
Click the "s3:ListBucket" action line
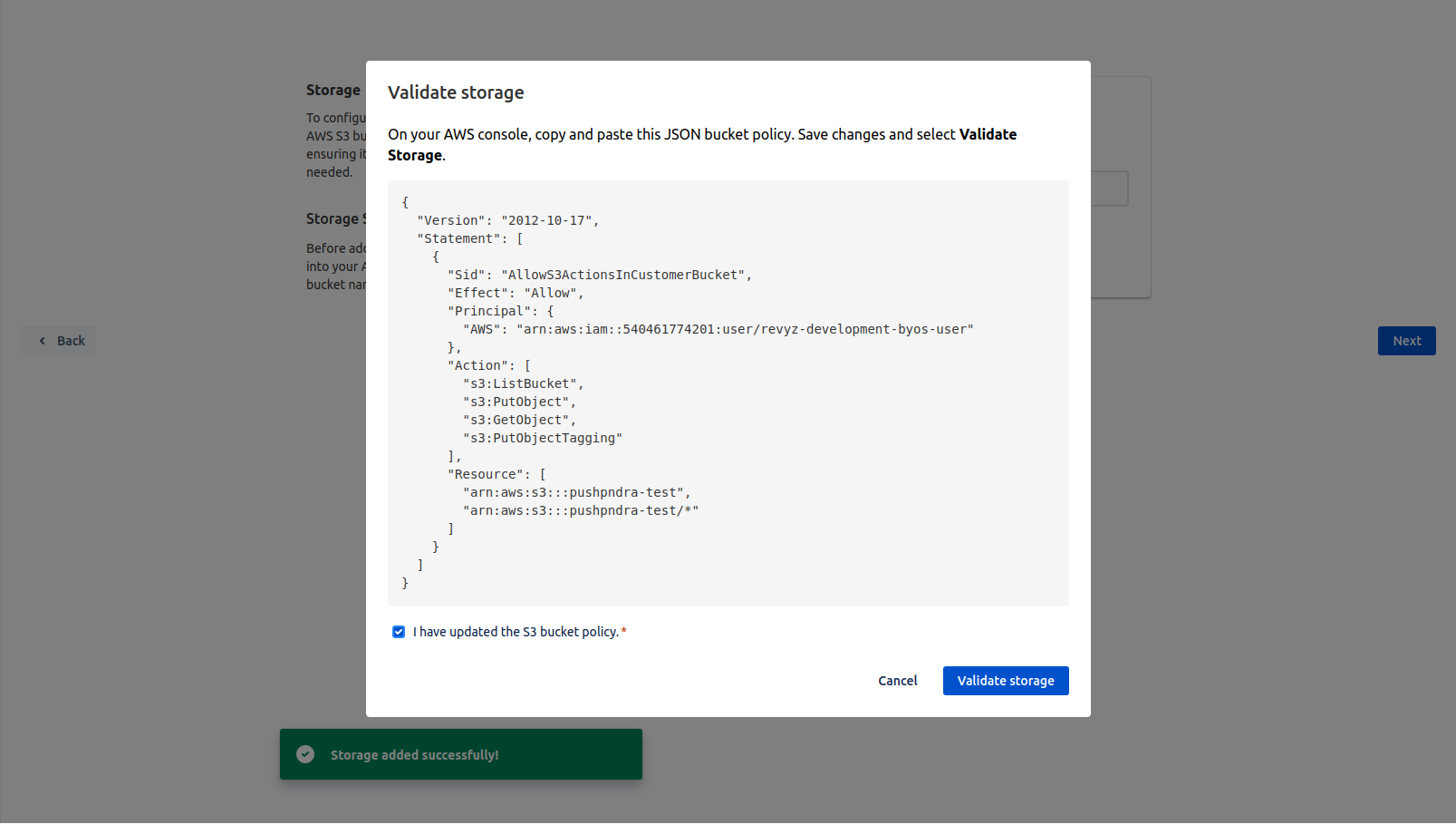tap(523, 383)
